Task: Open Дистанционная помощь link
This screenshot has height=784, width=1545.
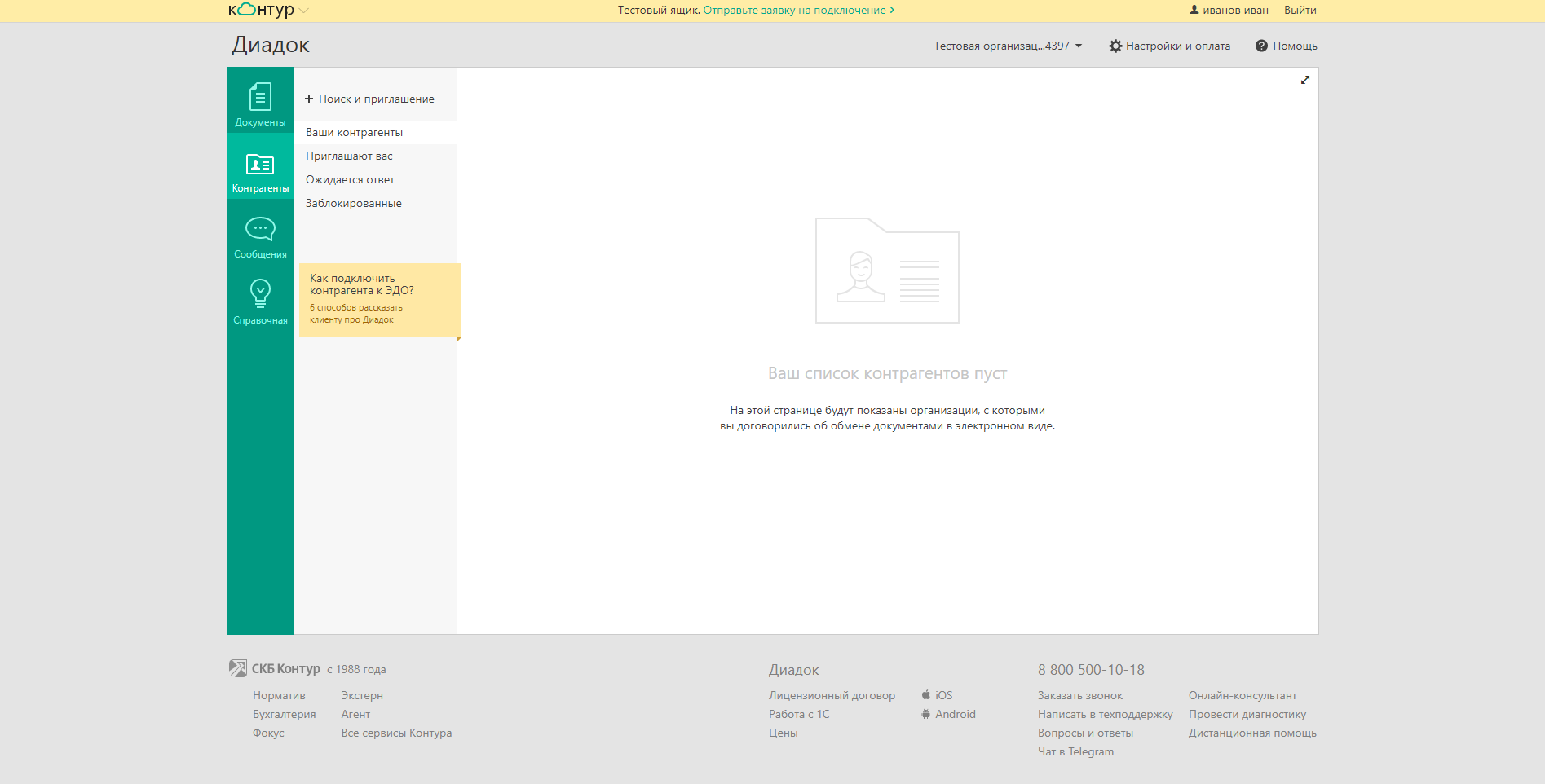Action: pyautogui.click(x=1252, y=733)
